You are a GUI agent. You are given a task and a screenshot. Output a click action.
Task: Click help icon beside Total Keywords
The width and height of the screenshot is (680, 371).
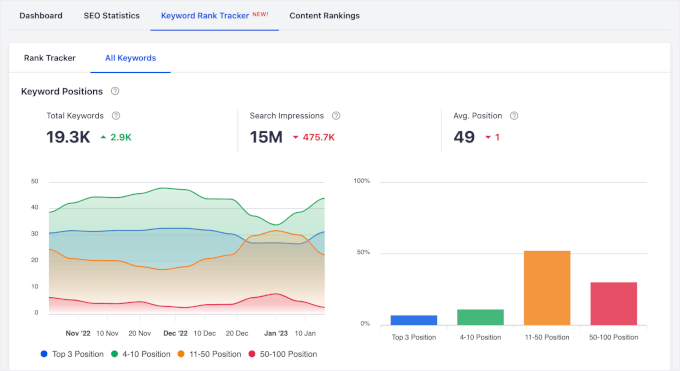pos(116,116)
